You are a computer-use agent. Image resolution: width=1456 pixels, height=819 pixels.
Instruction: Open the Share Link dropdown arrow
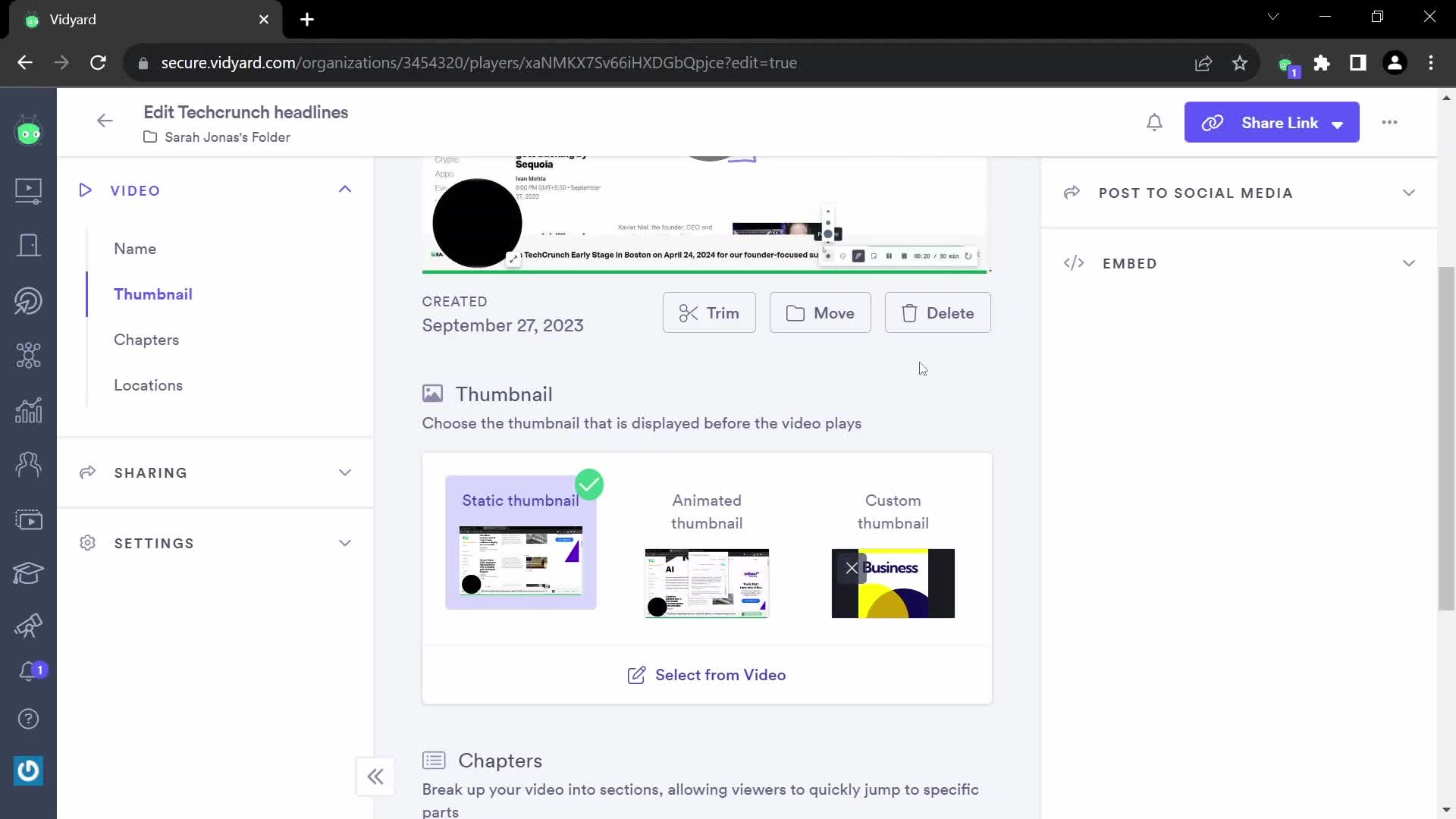[x=1338, y=124]
